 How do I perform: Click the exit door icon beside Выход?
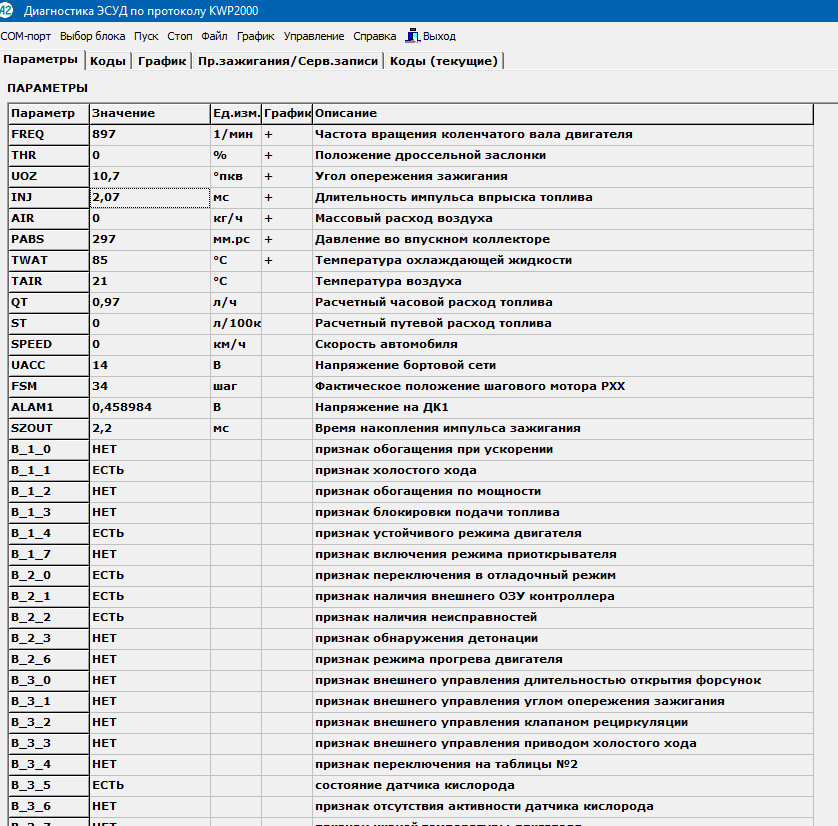[413, 36]
